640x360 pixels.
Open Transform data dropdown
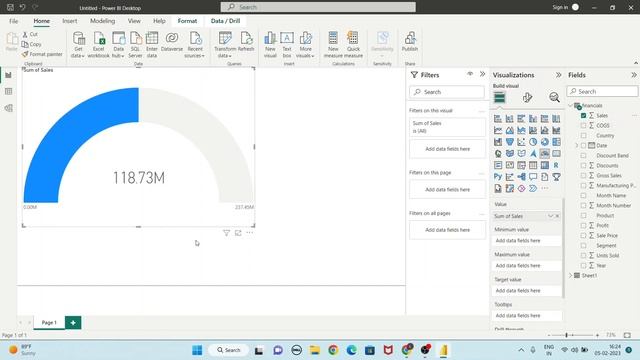tap(225, 44)
